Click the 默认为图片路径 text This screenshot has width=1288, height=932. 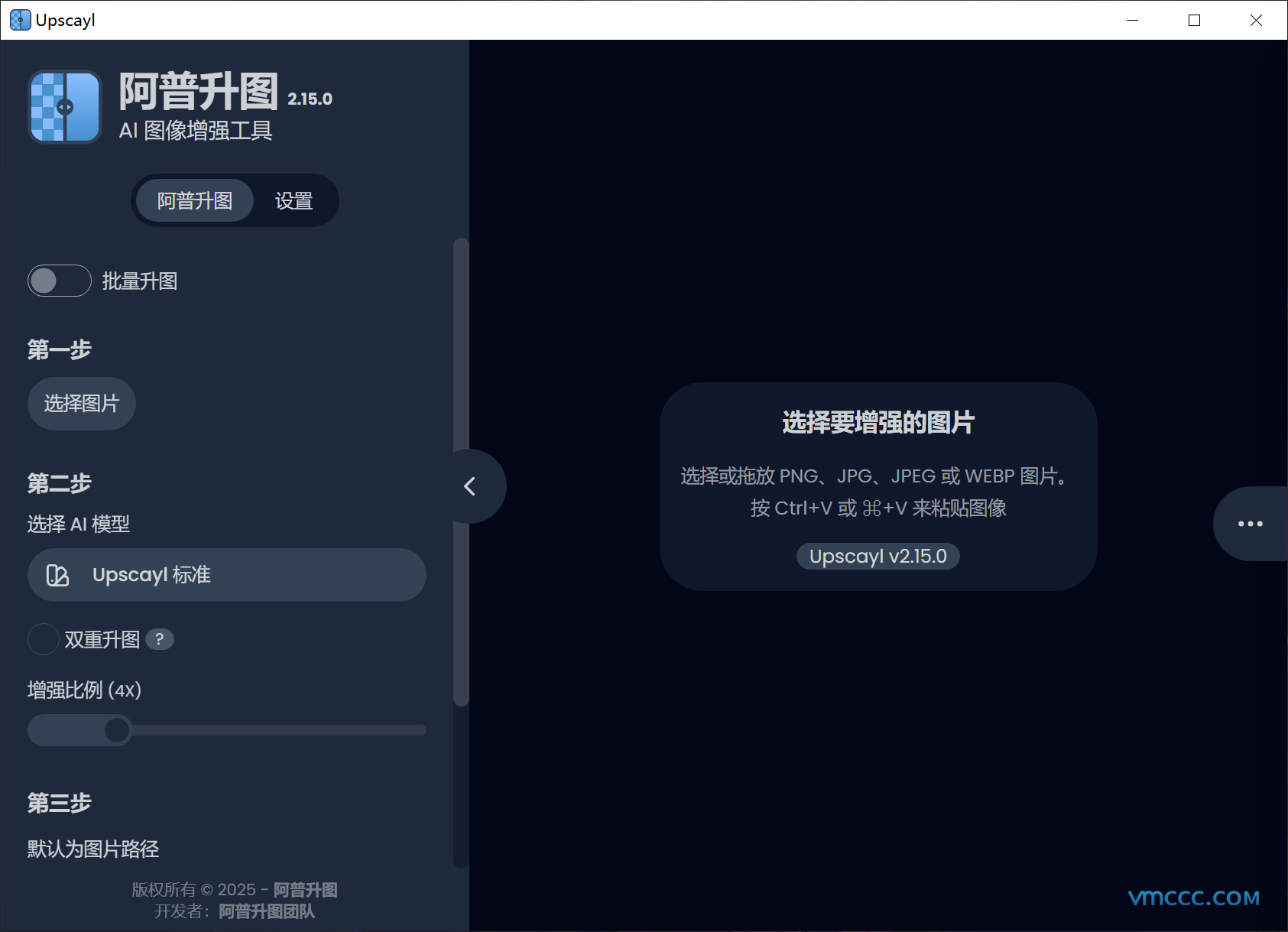[93, 849]
